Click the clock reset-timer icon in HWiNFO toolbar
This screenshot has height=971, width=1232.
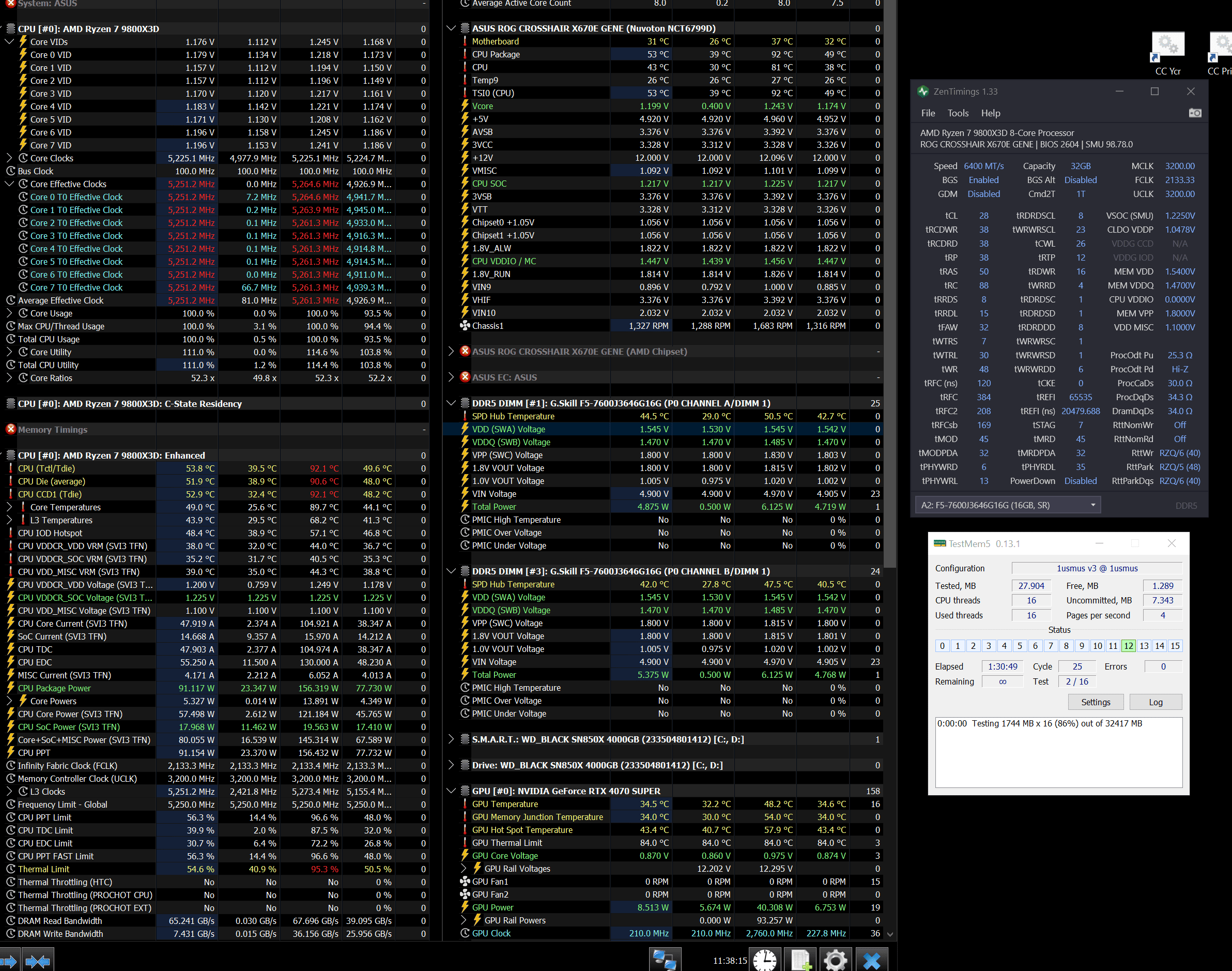point(764,960)
